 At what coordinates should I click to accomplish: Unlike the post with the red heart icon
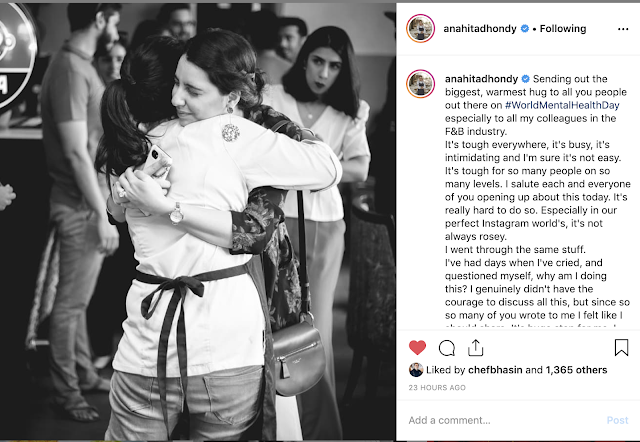coord(417,348)
